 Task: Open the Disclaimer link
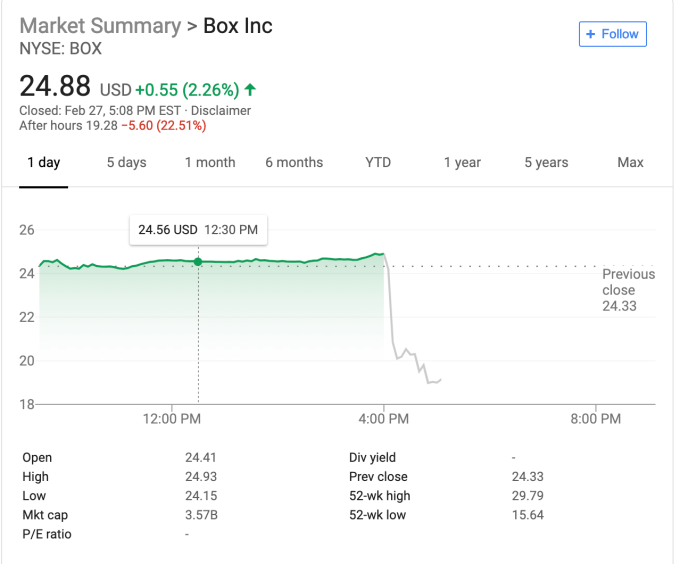tap(223, 111)
